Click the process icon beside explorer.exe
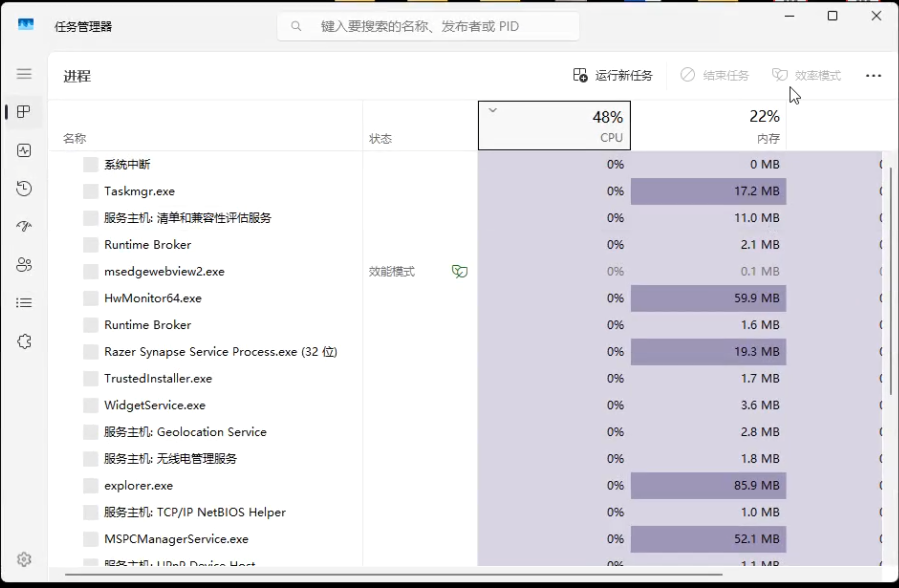 tap(91, 485)
